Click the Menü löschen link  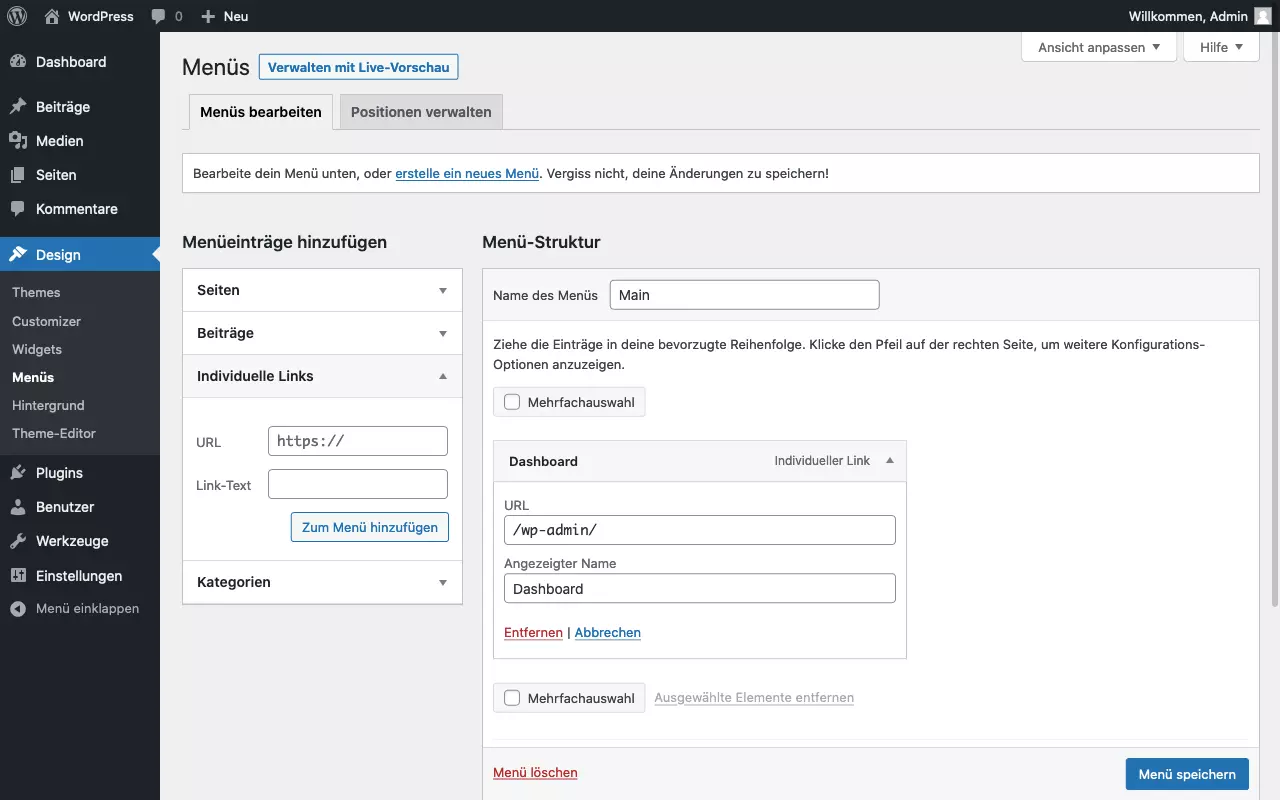535,772
